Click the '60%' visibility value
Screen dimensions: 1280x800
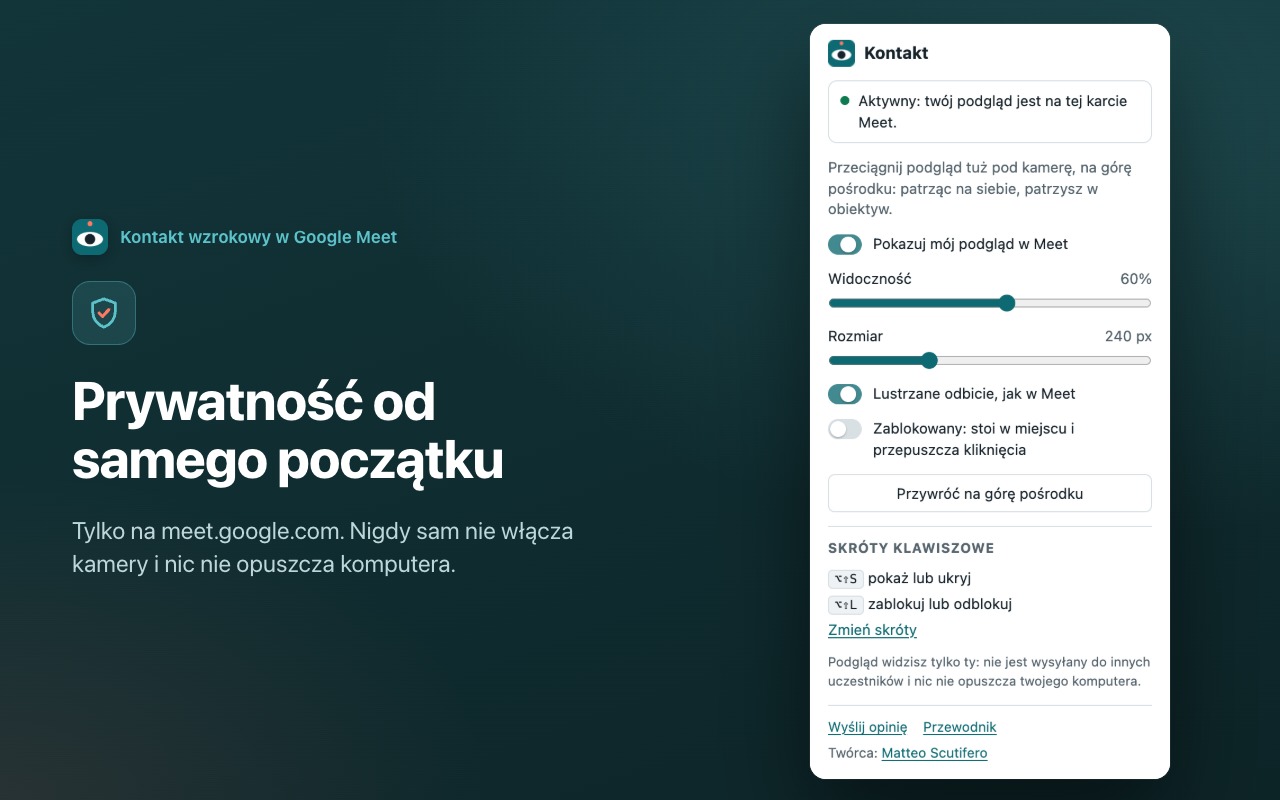[x=1136, y=279]
